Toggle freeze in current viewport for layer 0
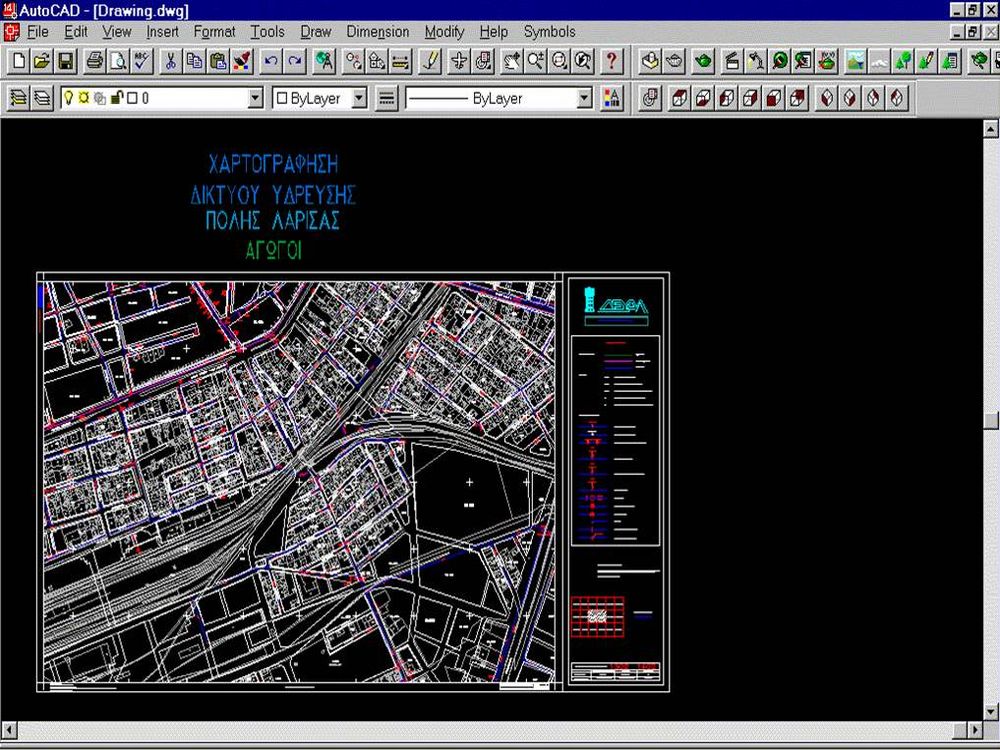This screenshot has width=1000, height=750. [x=99, y=98]
